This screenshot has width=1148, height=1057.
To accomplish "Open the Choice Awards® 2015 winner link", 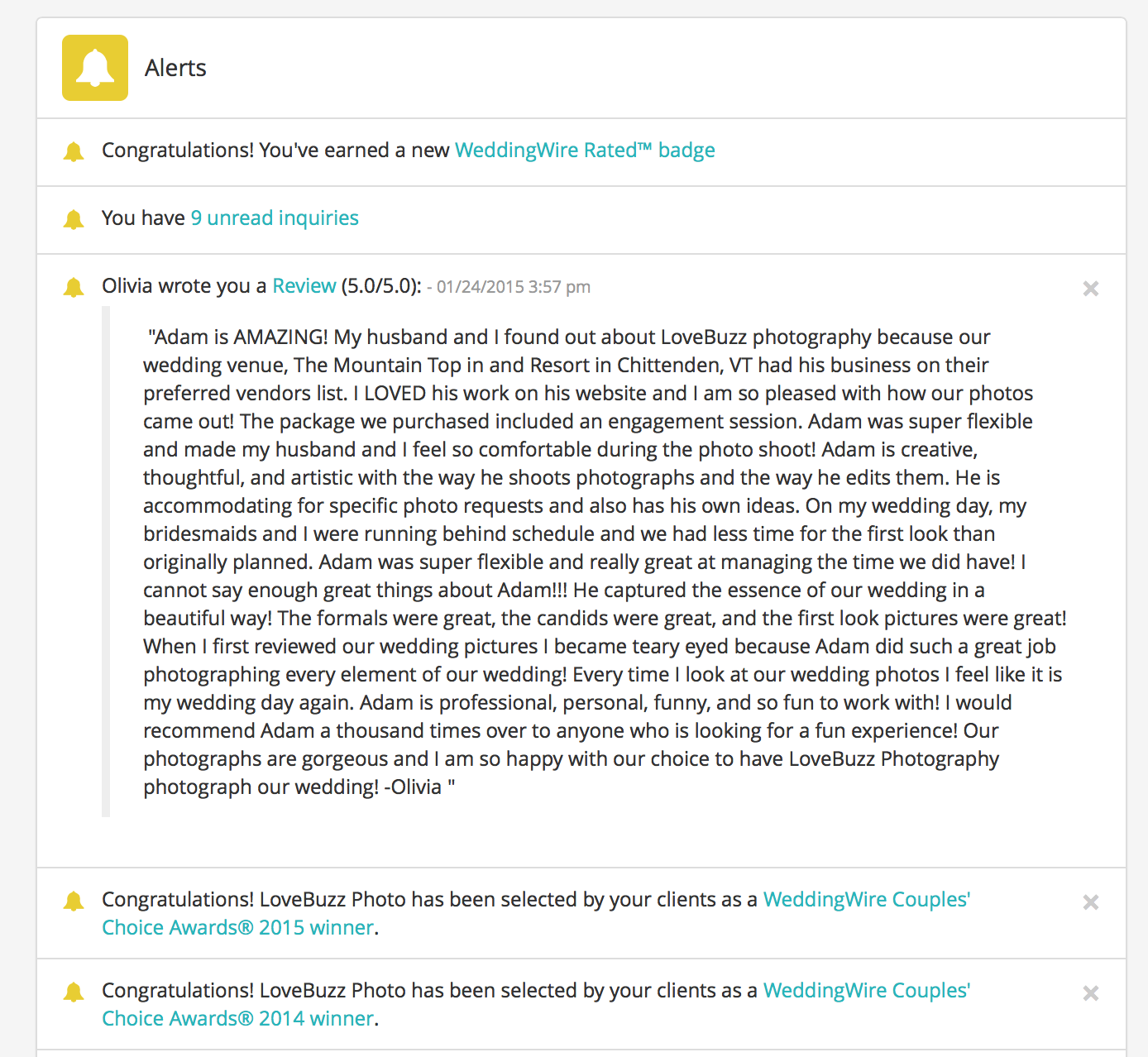I will [238, 927].
